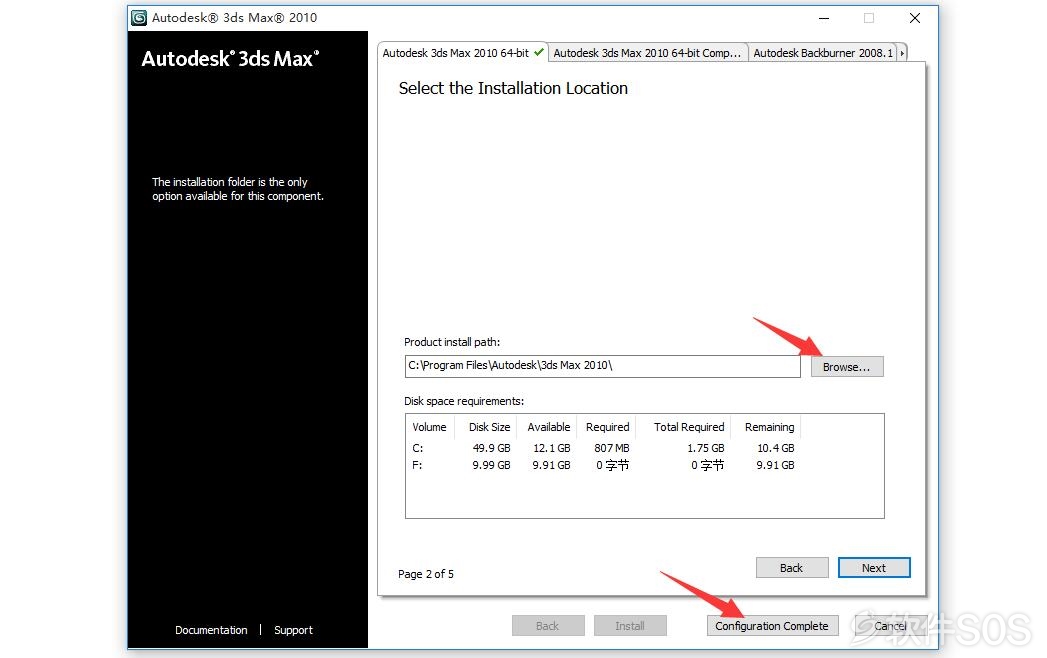Click the Browse... button

pyautogui.click(x=847, y=367)
